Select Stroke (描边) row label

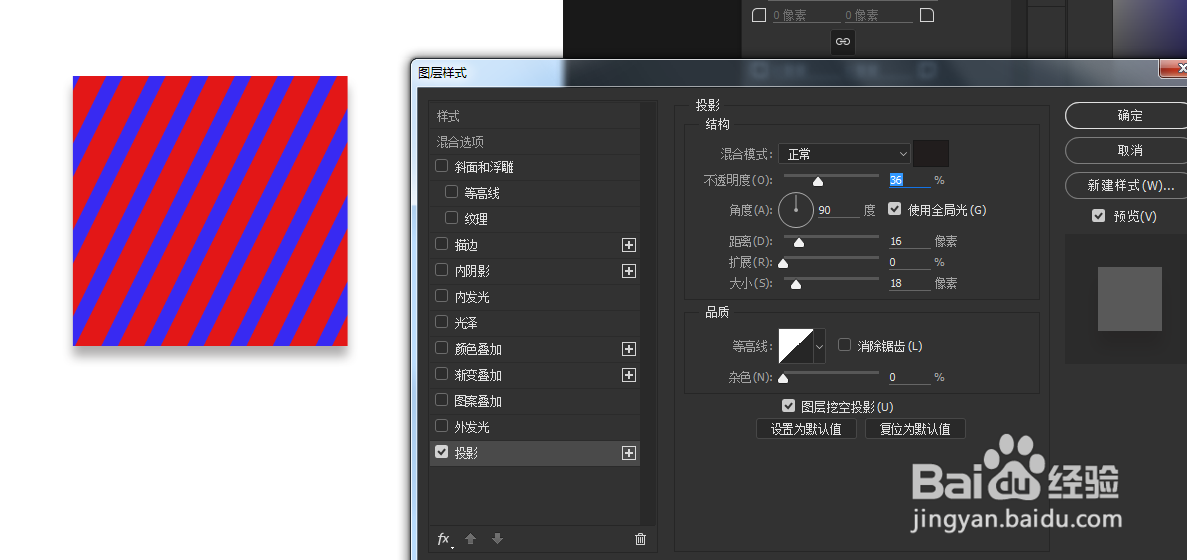pyautogui.click(x=466, y=245)
